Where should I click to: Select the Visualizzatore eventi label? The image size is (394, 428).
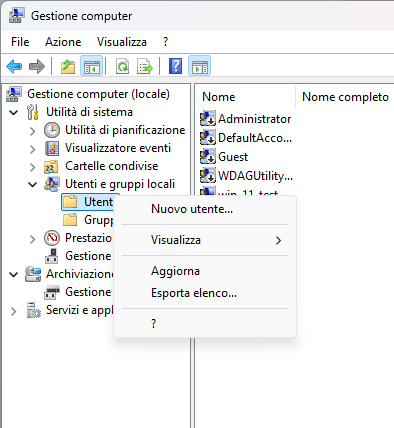point(118,148)
